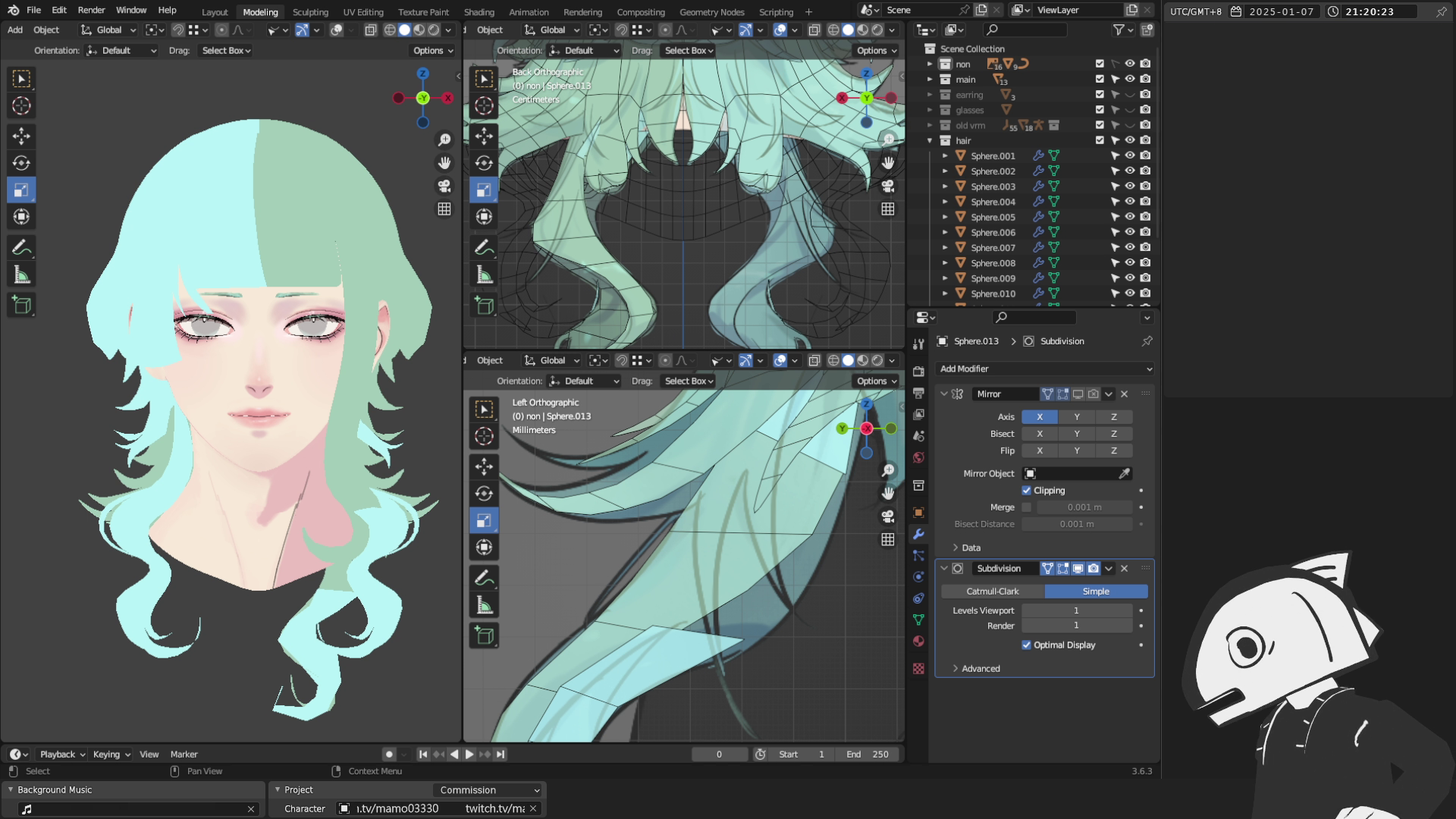Toggle Optimal Display checkbox
This screenshot has height=819, width=1456.
[1027, 645]
